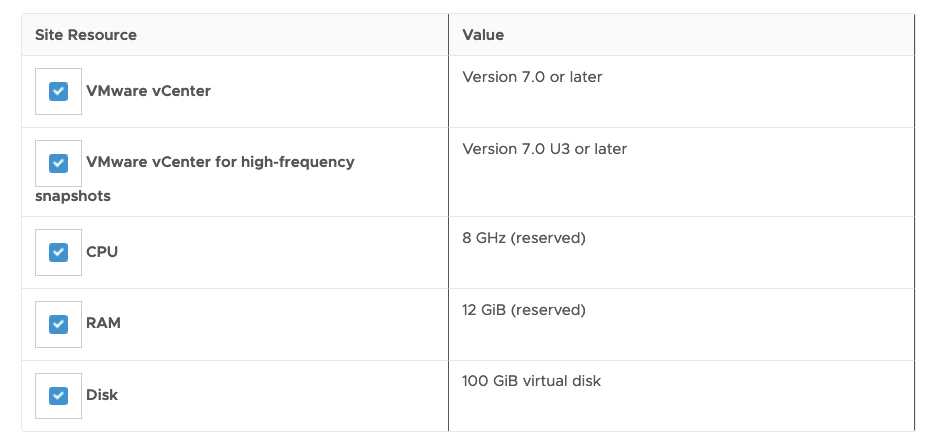The width and height of the screenshot is (931, 442).
Task: Click the '8 GHz' CPU value
Action: click(484, 238)
